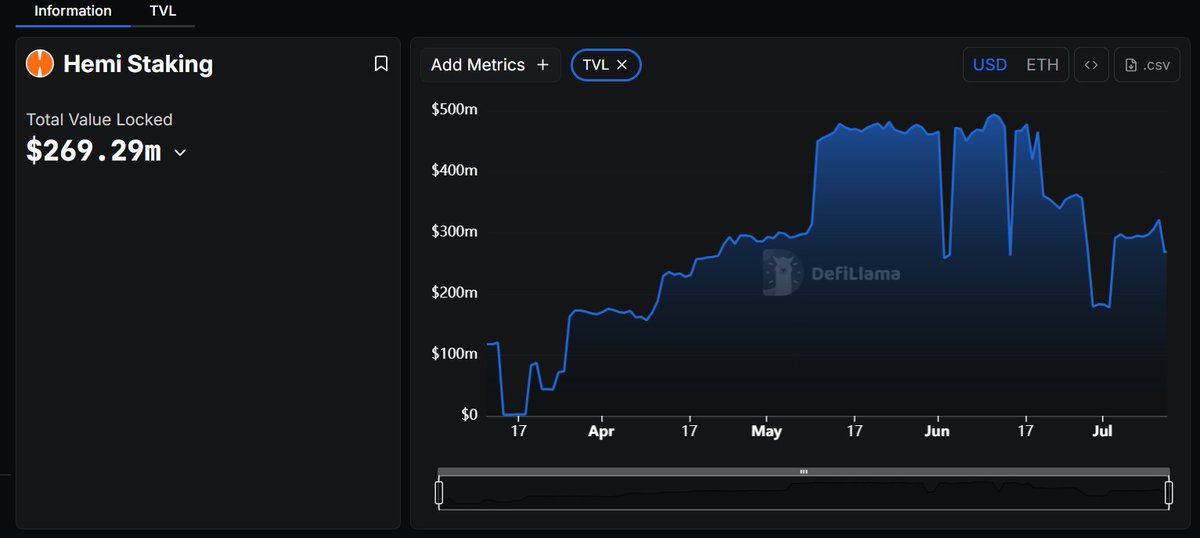Open the embed code icon
1200x538 pixels.
[x=1091, y=65]
